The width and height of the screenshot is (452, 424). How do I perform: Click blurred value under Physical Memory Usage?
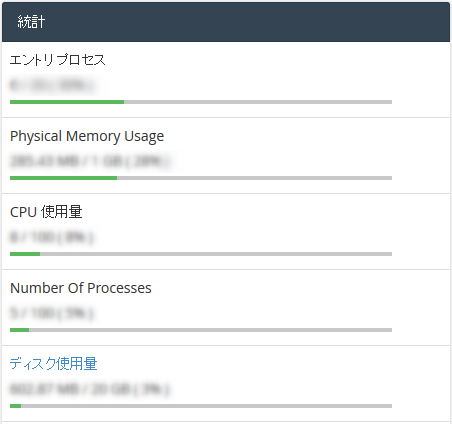pyautogui.click(x=90, y=161)
